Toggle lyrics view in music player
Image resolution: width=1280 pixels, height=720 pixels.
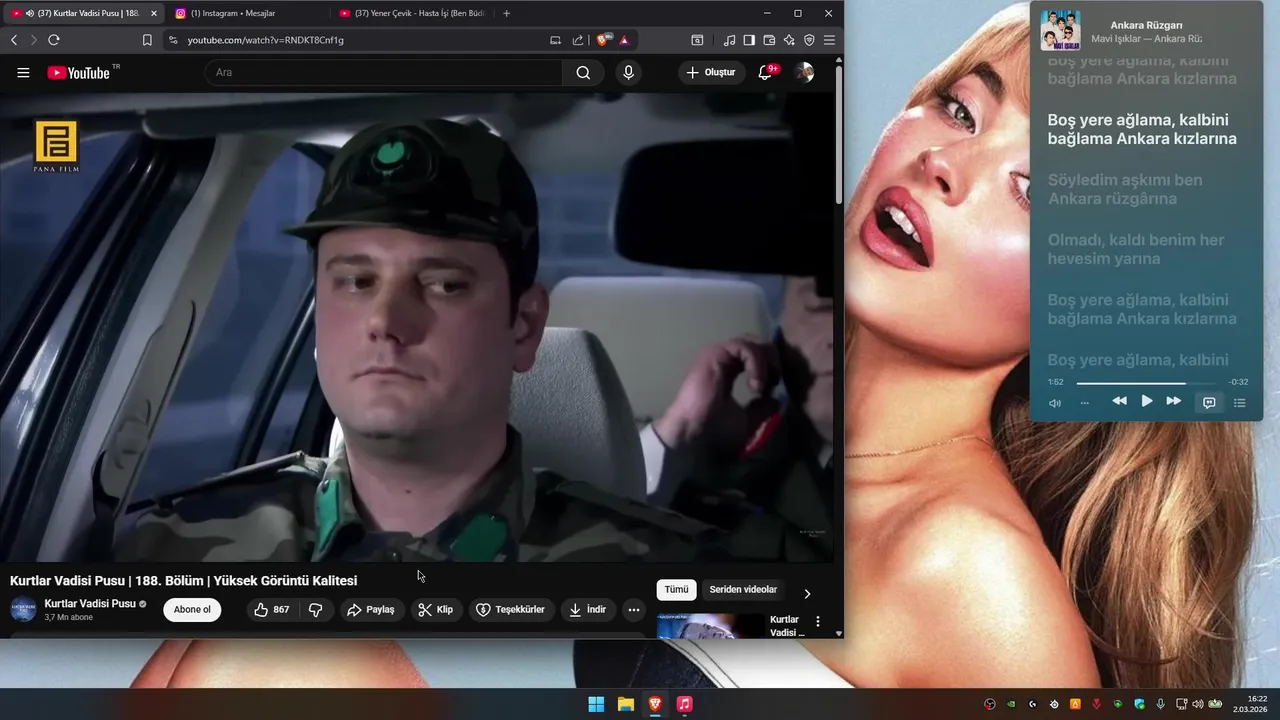click(1209, 402)
